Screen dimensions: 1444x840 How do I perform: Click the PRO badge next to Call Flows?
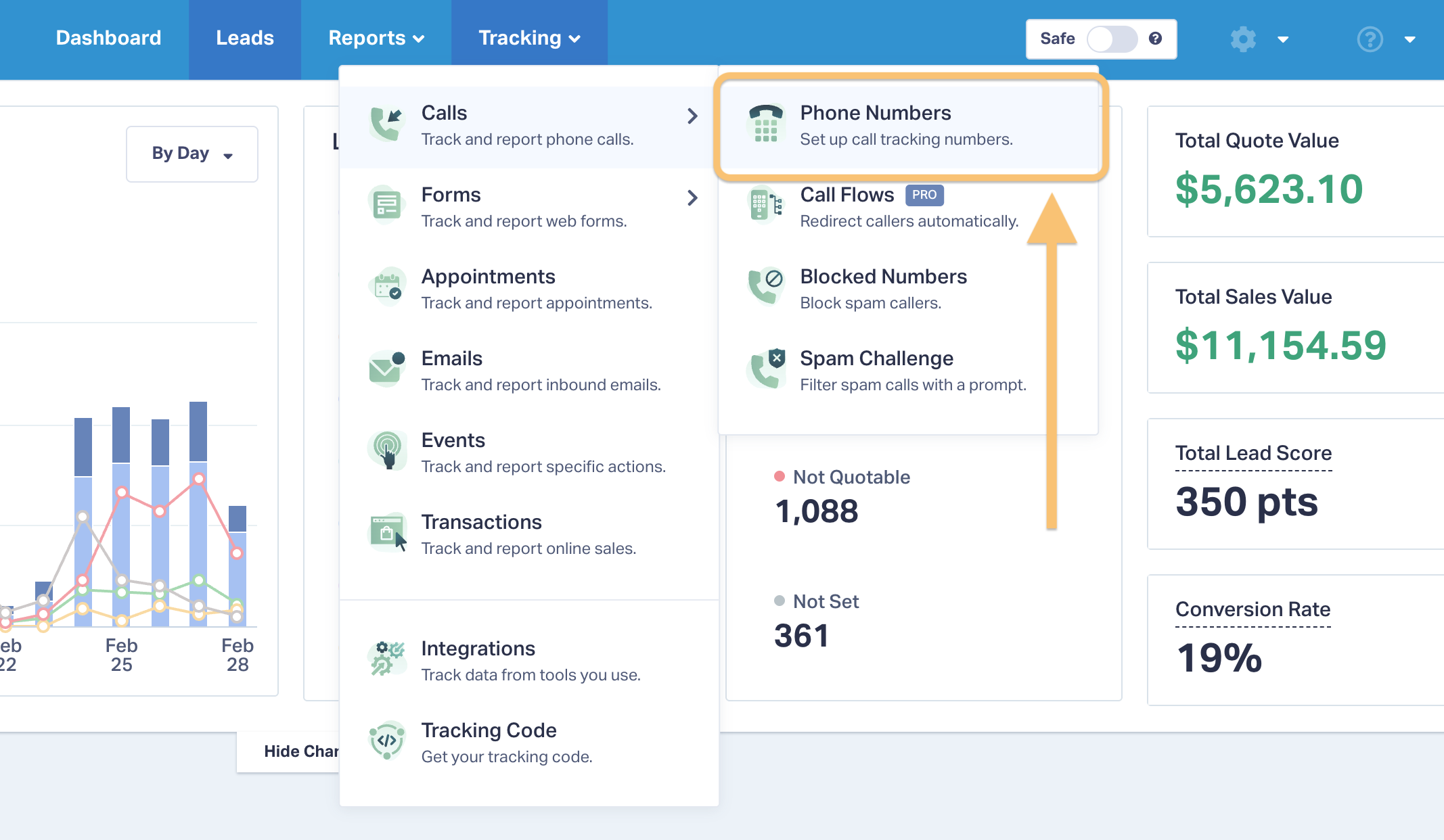click(924, 195)
